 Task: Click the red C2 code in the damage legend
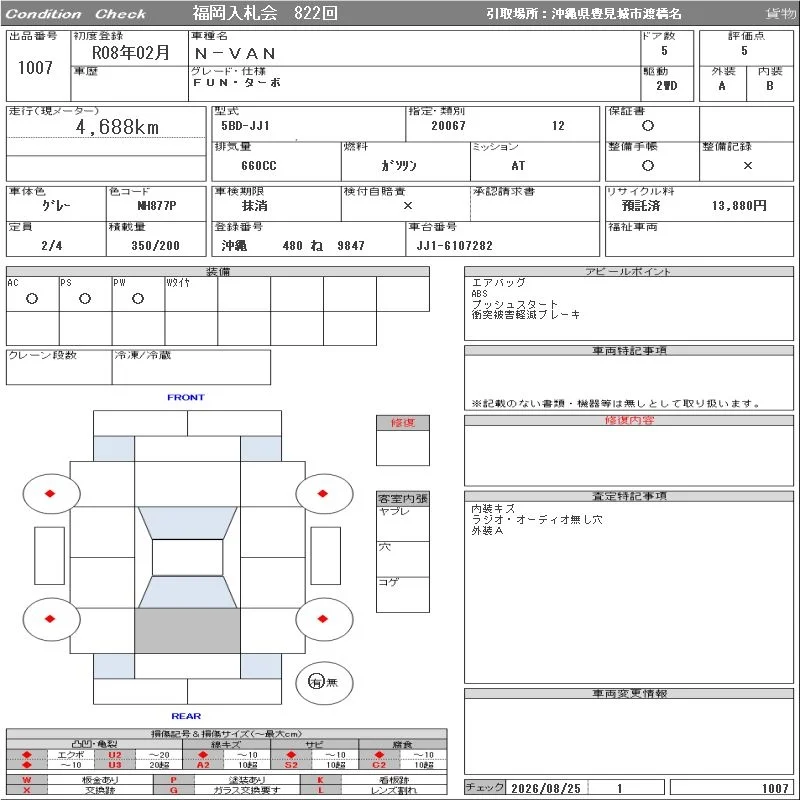coord(379,764)
